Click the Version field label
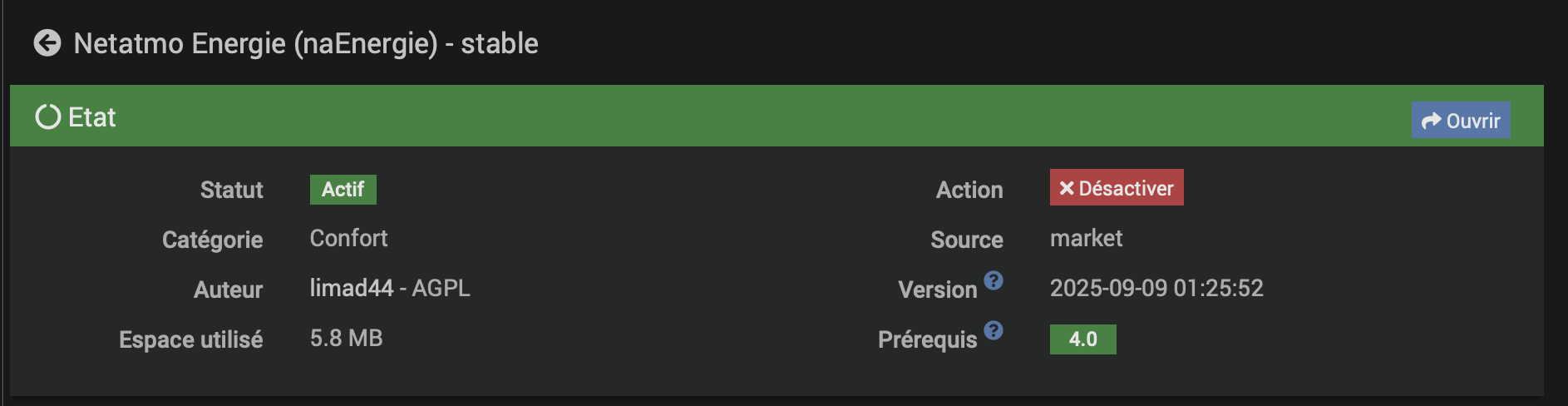 click(937, 290)
